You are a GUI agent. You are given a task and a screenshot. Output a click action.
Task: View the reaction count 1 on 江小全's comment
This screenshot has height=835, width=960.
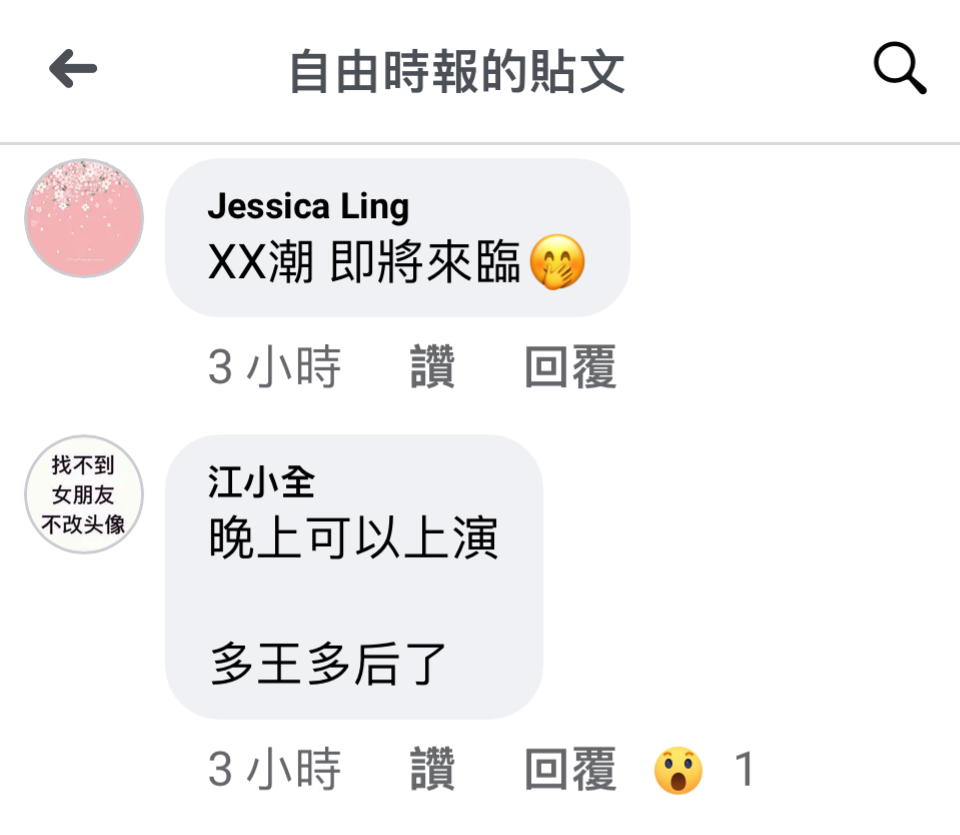pyautogui.click(x=744, y=769)
